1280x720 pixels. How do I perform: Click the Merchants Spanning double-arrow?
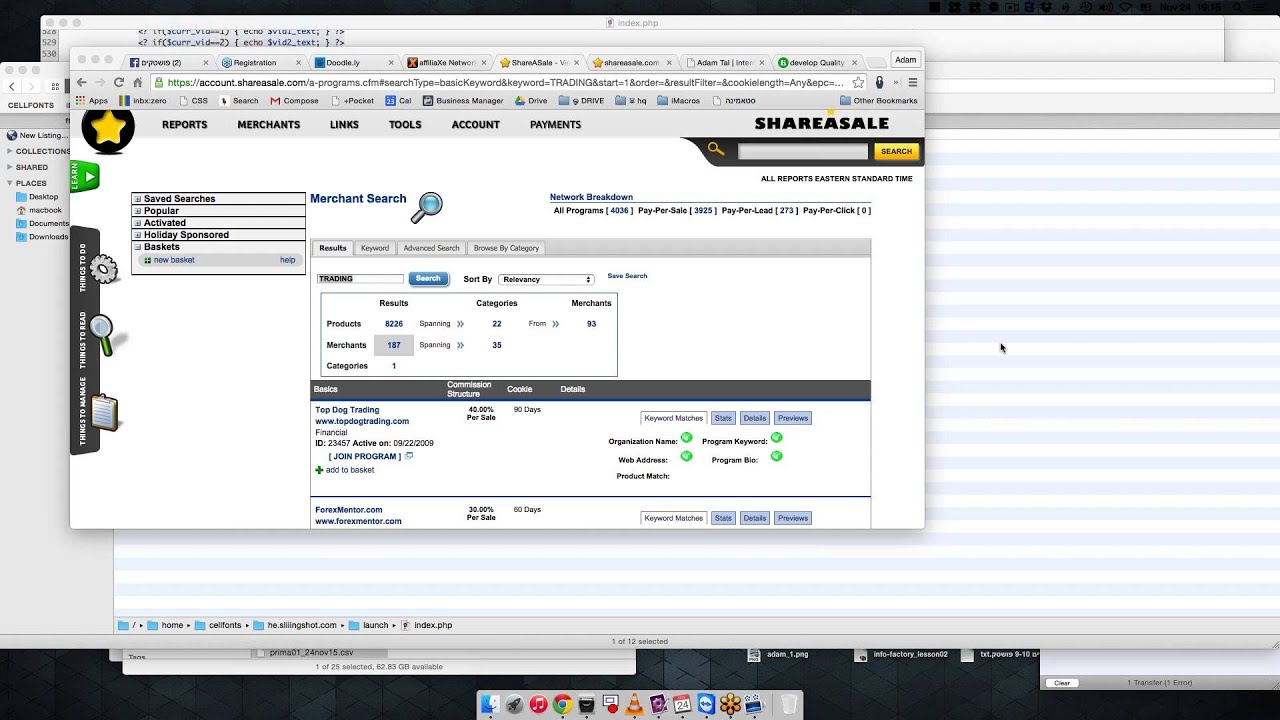[460, 345]
